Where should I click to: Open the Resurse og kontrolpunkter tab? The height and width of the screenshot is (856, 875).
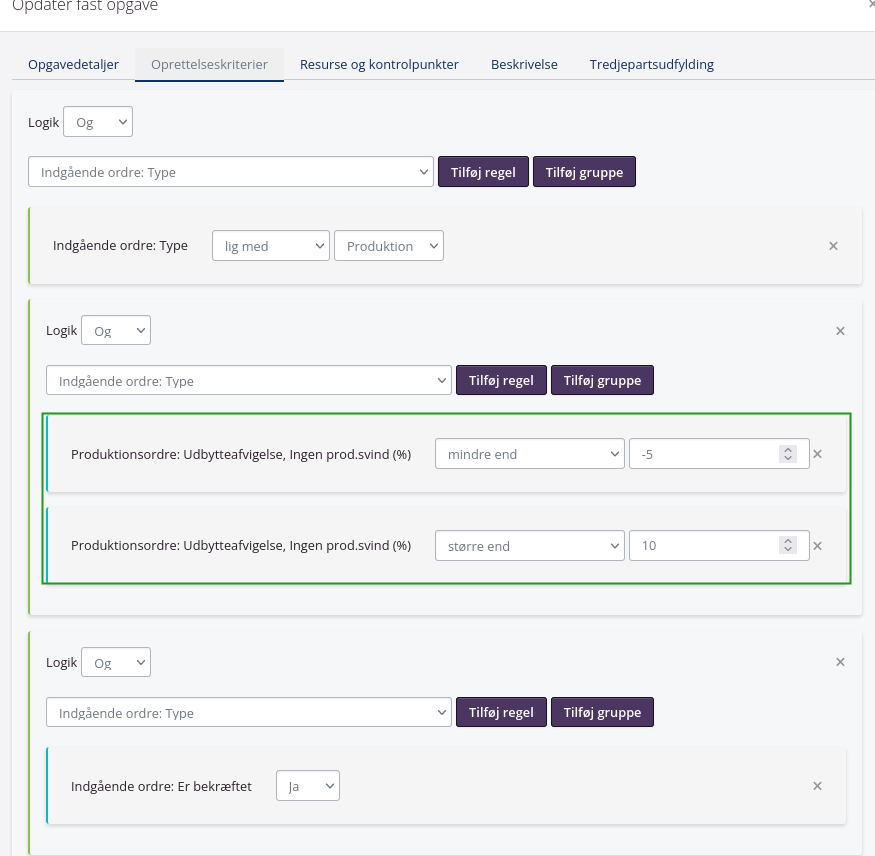379,64
